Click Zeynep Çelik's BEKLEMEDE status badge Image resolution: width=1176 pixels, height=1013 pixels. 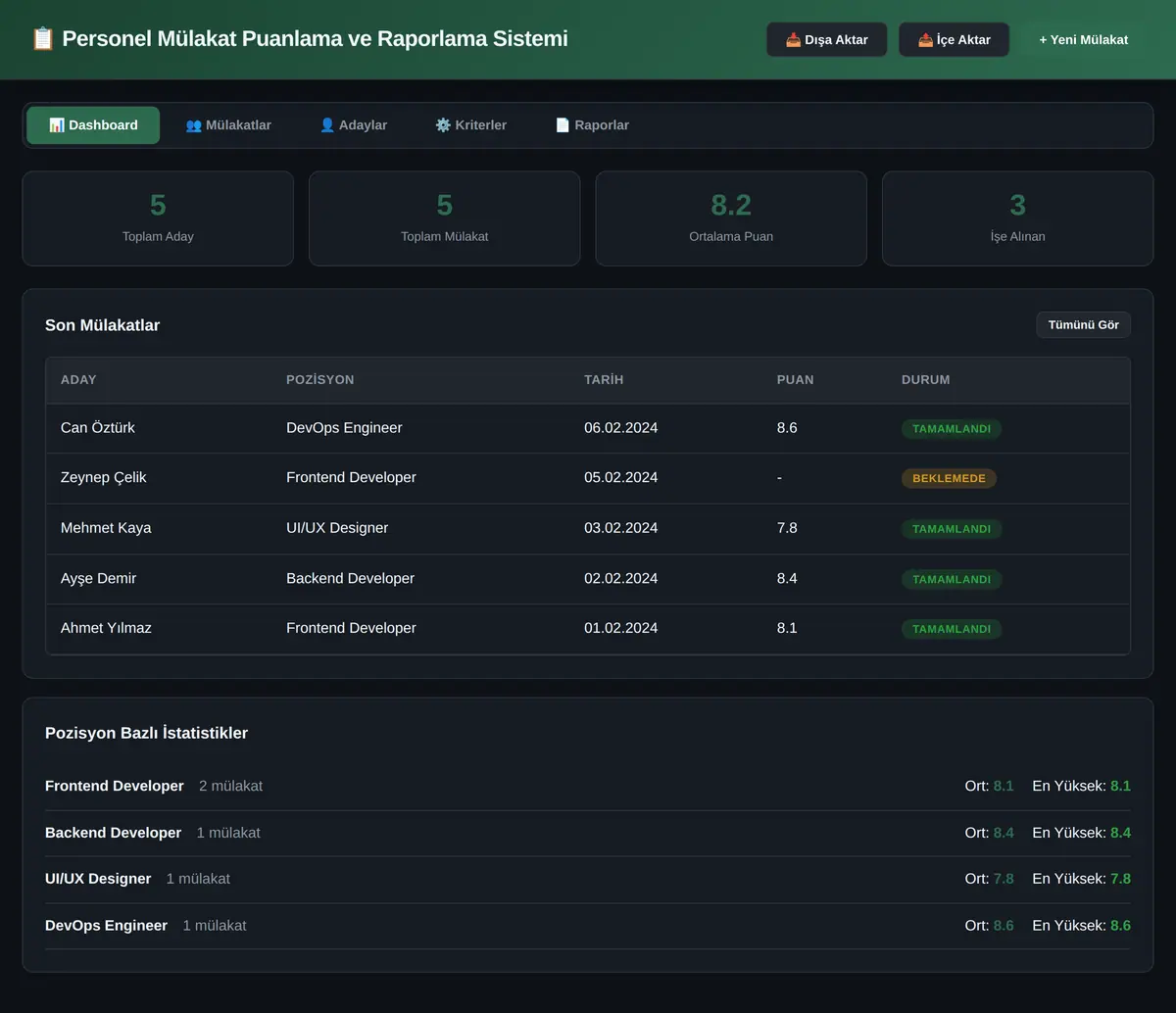click(949, 479)
